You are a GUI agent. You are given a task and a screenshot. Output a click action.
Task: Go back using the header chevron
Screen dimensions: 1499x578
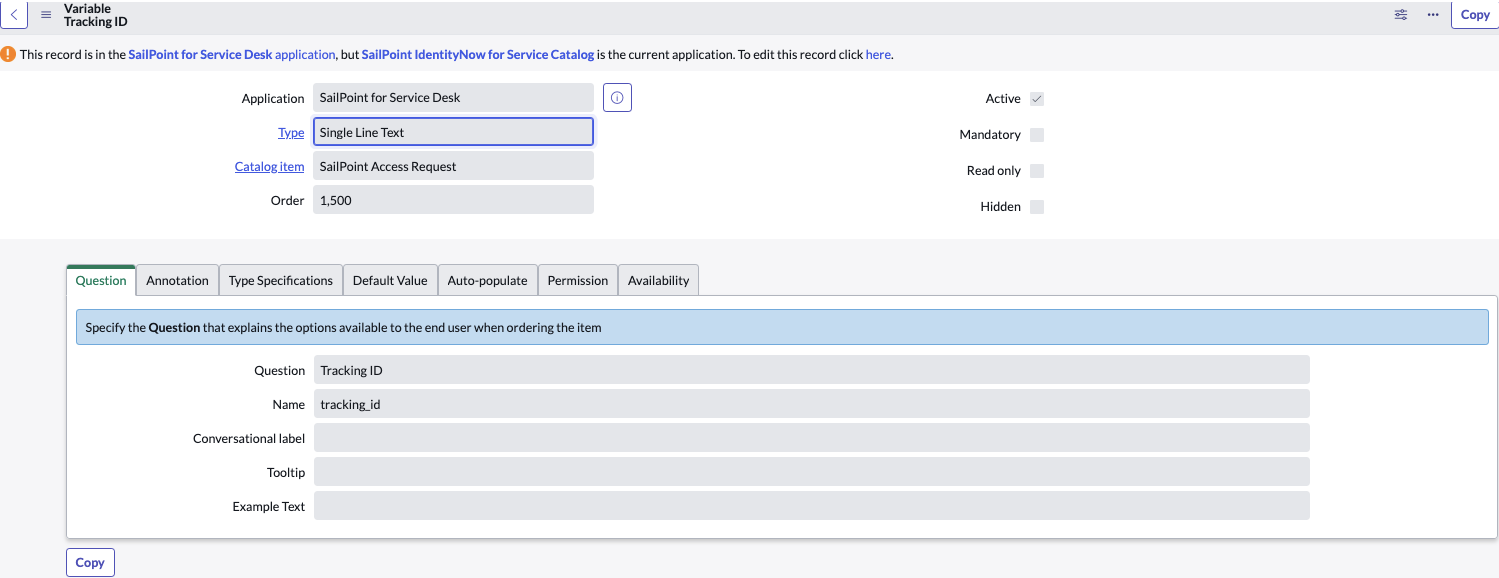(x=13, y=15)
